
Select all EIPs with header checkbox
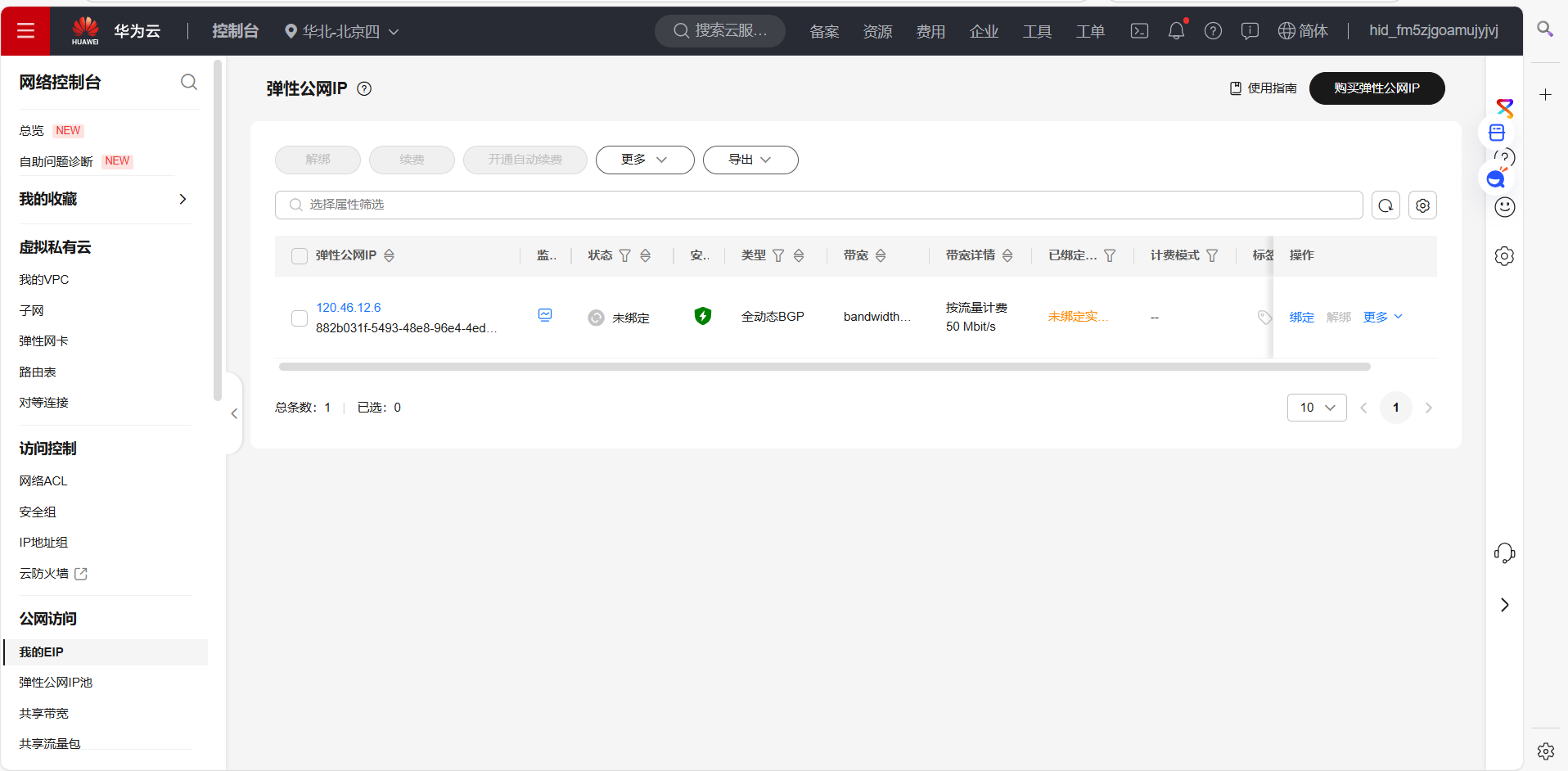tap(300, 256)
